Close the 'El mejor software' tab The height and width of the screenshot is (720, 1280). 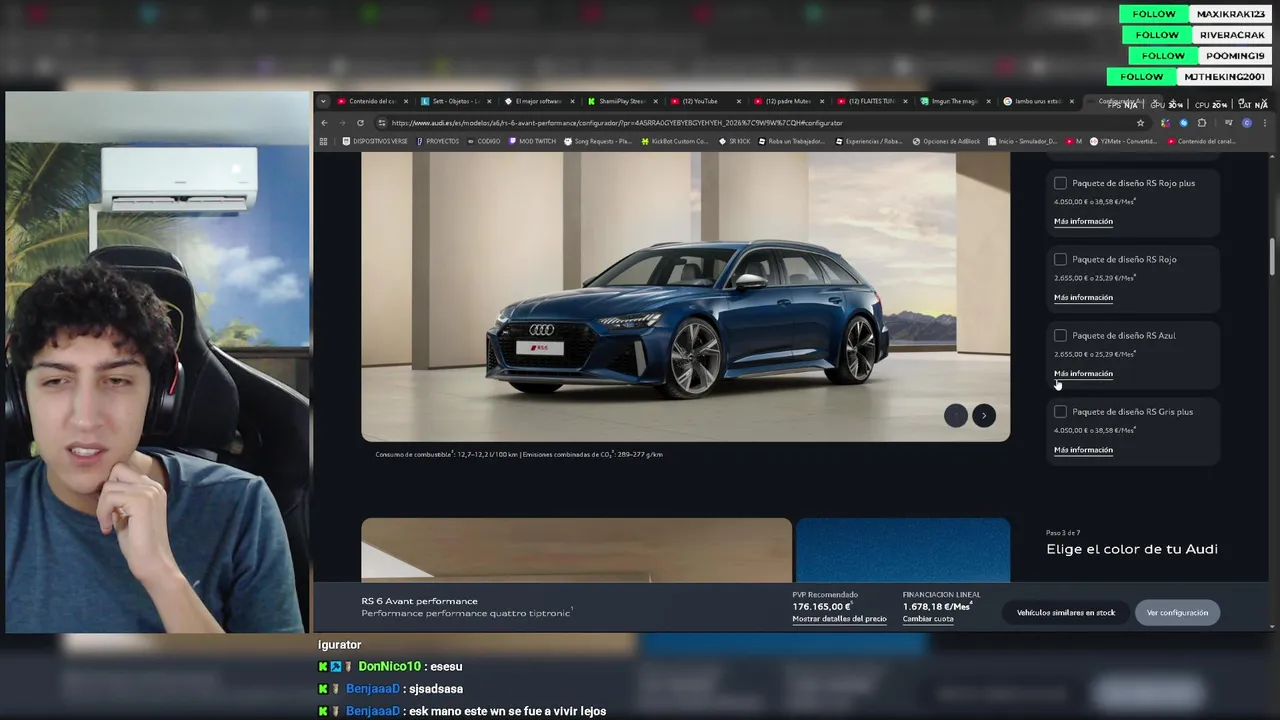[x=572, y=101]
